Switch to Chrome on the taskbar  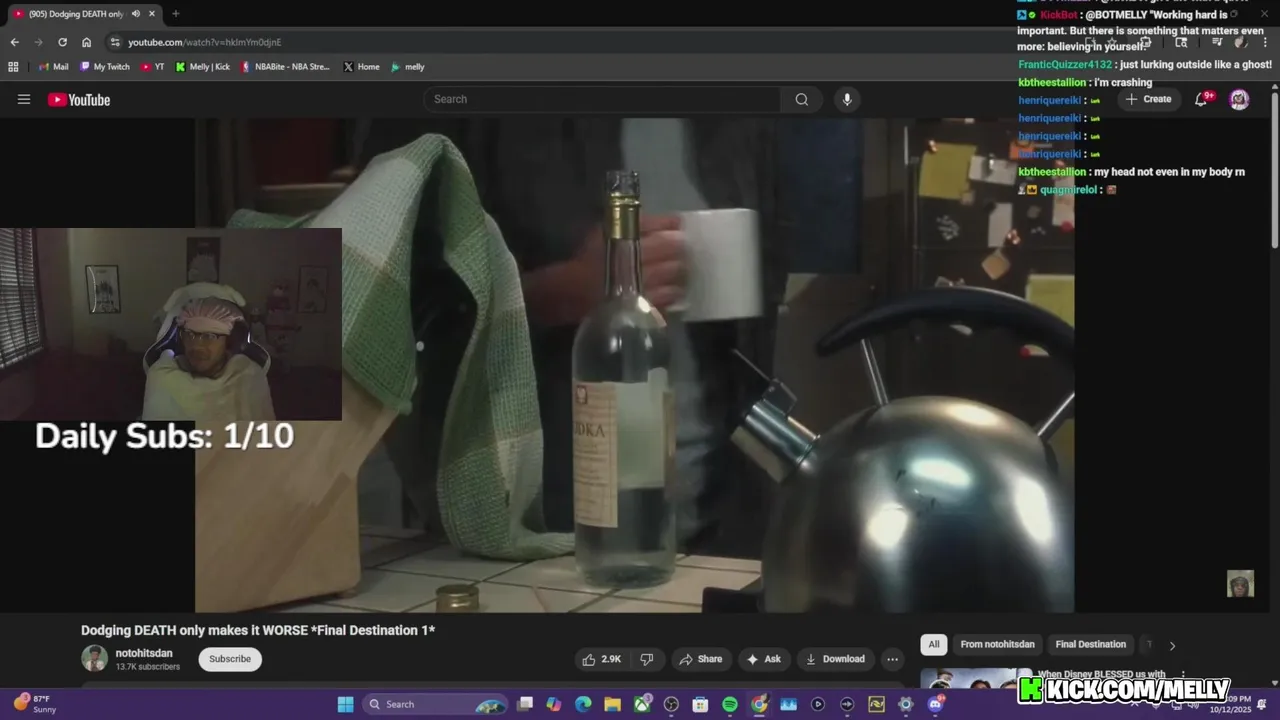(759, 704)
